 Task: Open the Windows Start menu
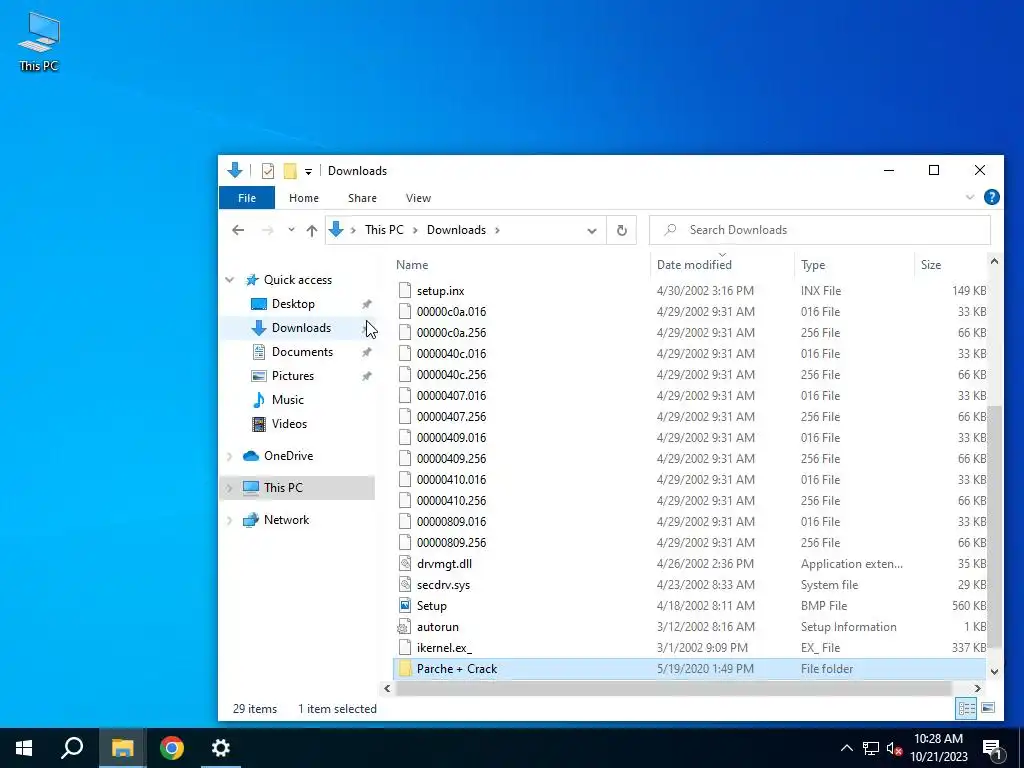(x=24, y=748)
